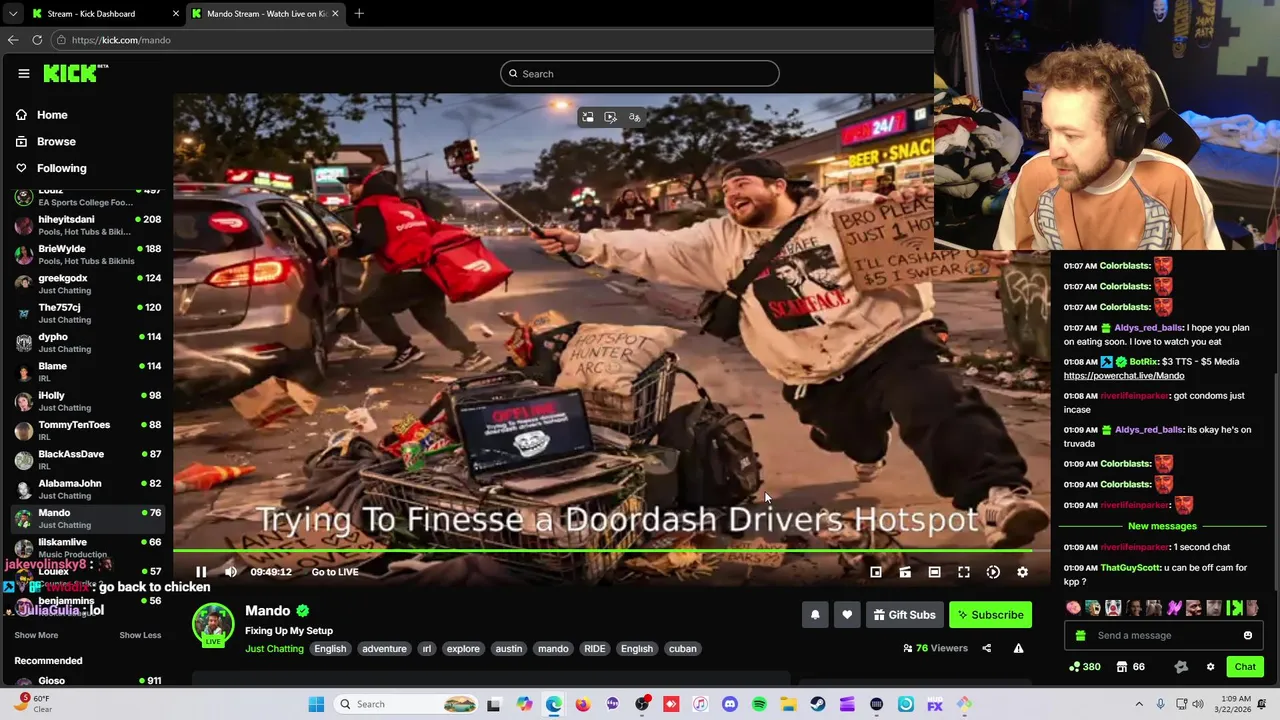This screenshot has width=1280, height=720.
Task: Go to Home in sidebar
Action: point(42,115)
